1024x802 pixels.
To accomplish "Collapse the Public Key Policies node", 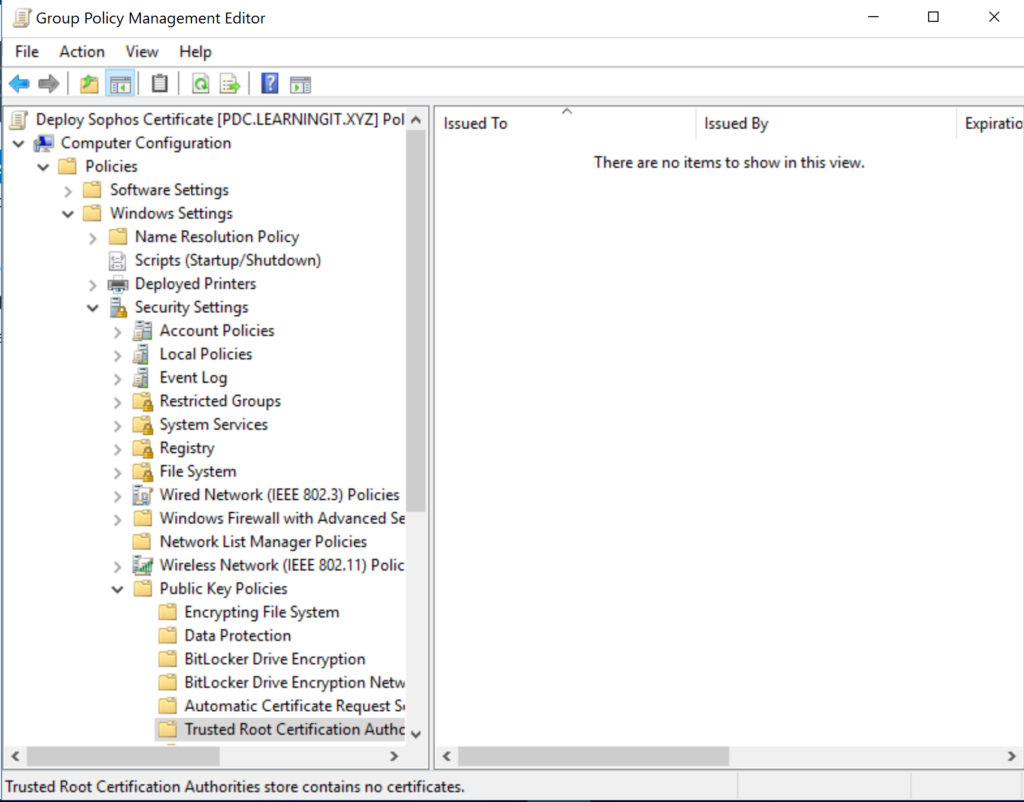I will tap(118, 590).
